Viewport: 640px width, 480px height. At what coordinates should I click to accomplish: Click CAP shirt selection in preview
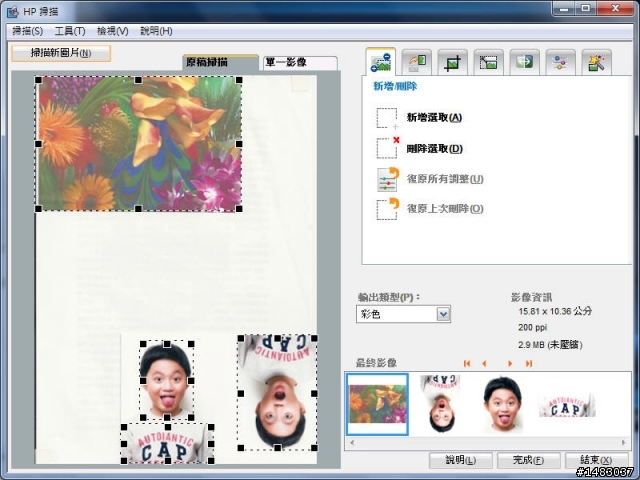(167, 443)
